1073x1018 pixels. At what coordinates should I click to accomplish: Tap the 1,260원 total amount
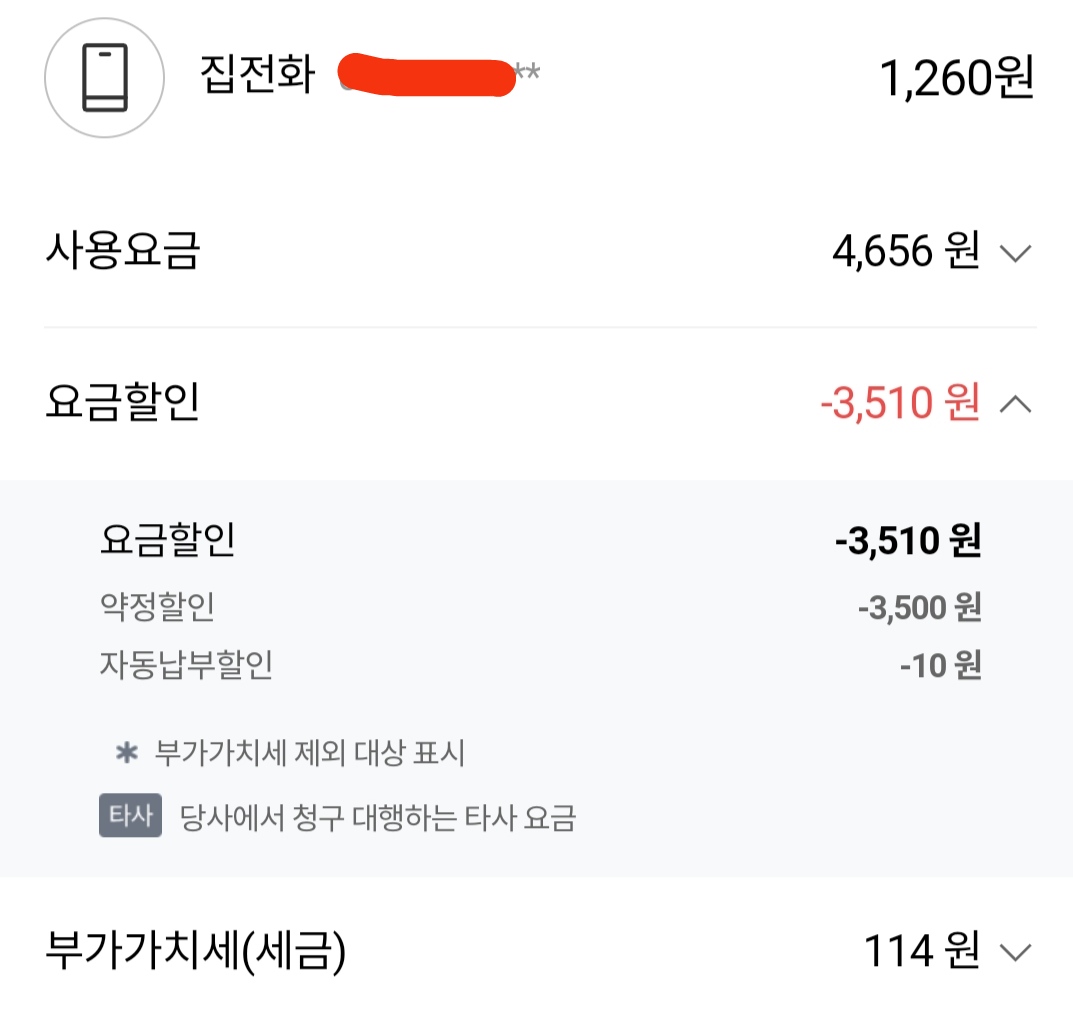[956, 79]
